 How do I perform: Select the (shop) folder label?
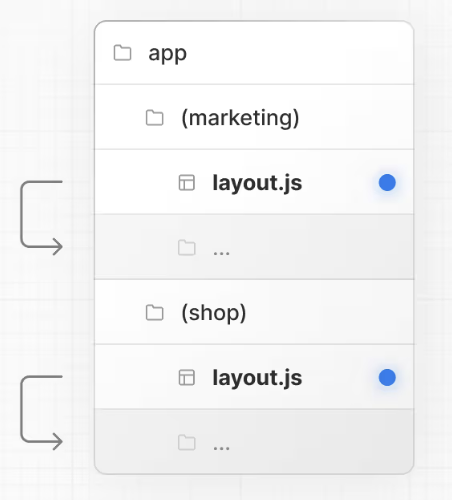point(214,313)
